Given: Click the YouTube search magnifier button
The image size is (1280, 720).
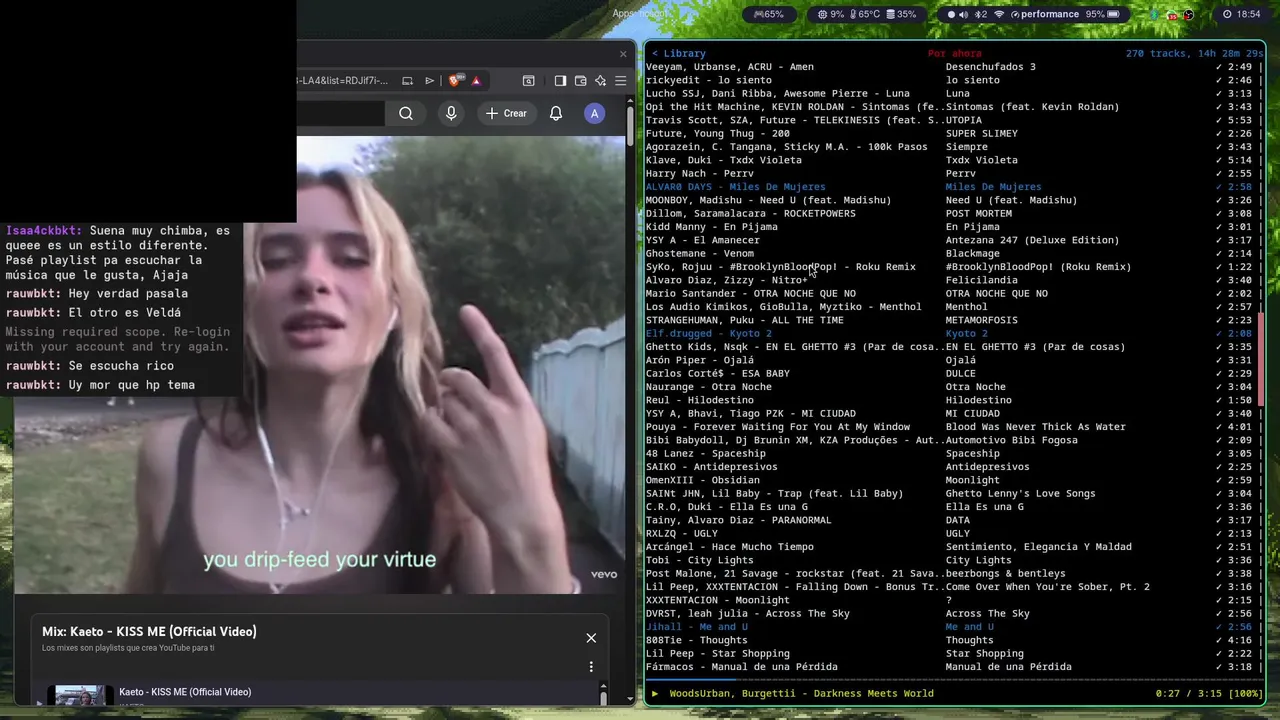Looking at the screenshot, I should tap(406, 114).
